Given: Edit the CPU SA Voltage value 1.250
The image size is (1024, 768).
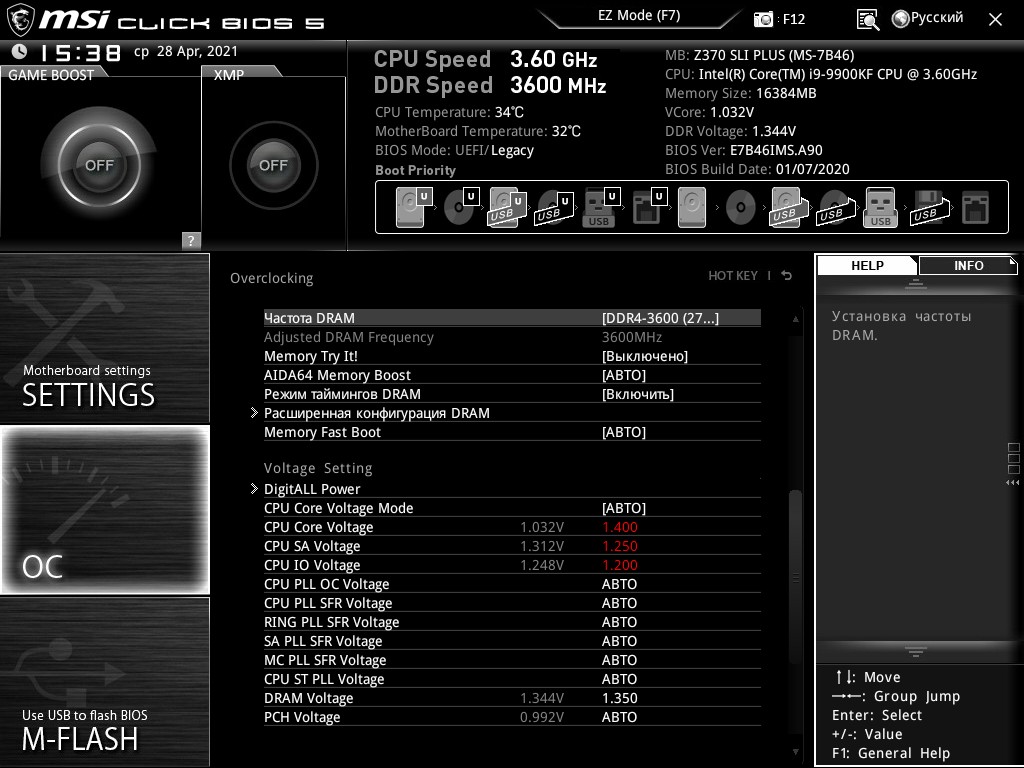Looking at the screenshot, I should [619, 546].
